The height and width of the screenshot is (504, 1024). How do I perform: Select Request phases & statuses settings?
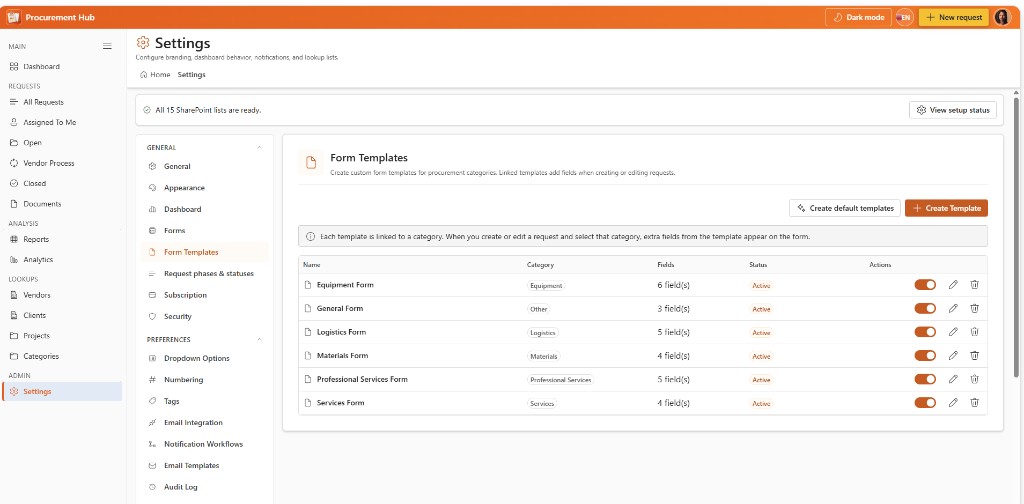204,274
